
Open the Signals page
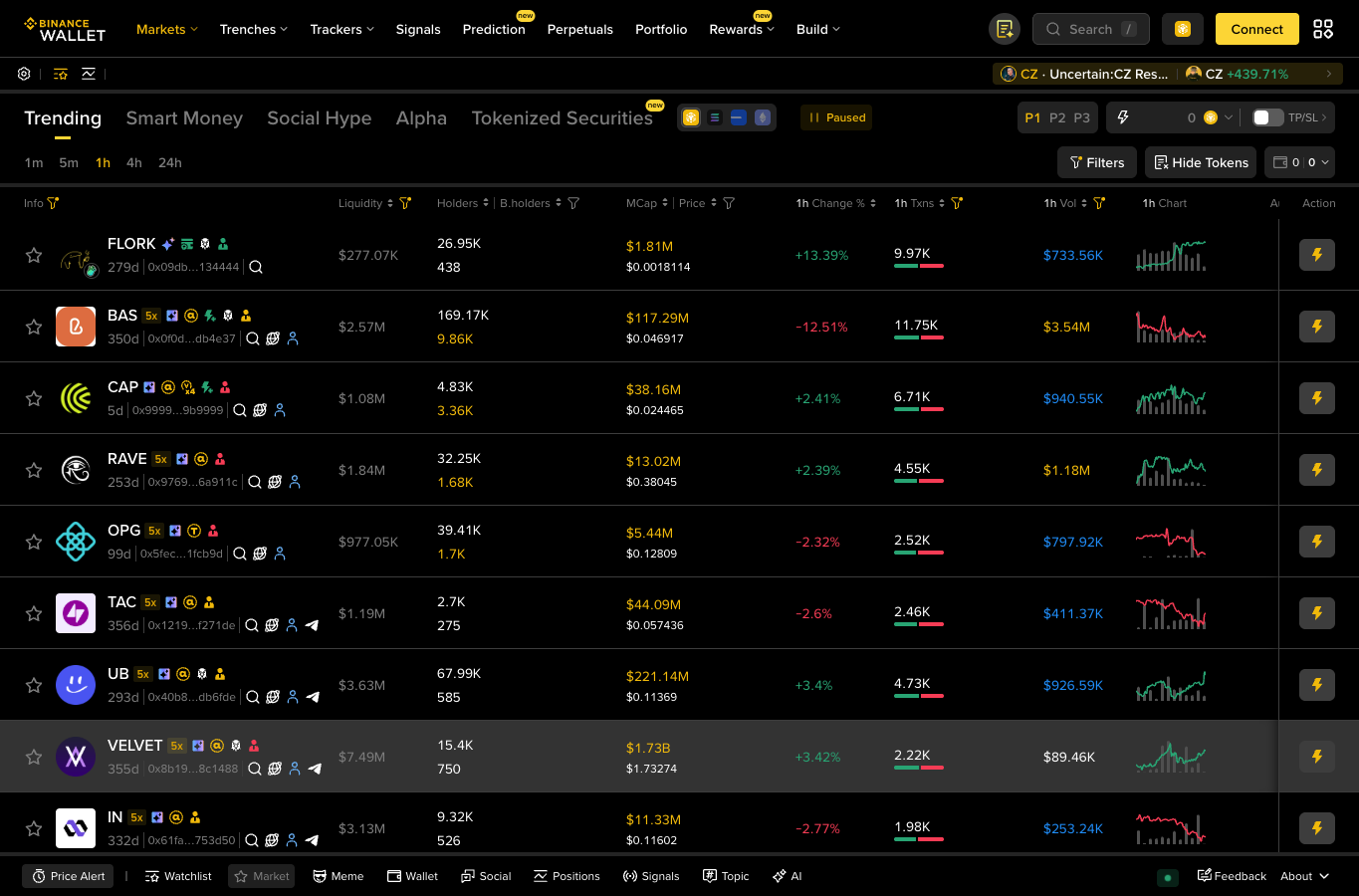[x=418, y=29]
